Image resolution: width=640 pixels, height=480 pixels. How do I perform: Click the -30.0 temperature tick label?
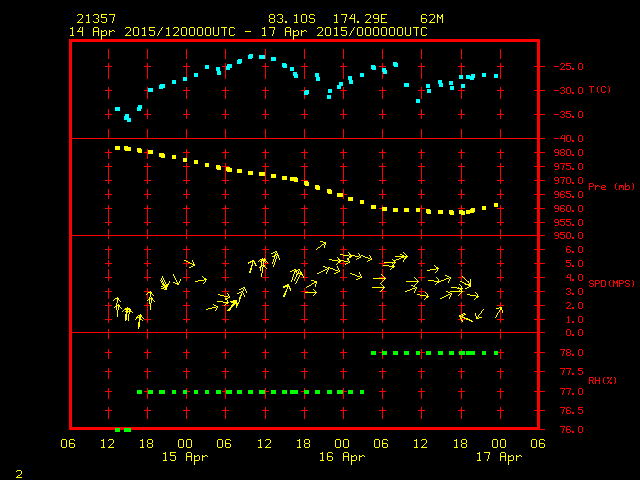(x=569, y=91)
